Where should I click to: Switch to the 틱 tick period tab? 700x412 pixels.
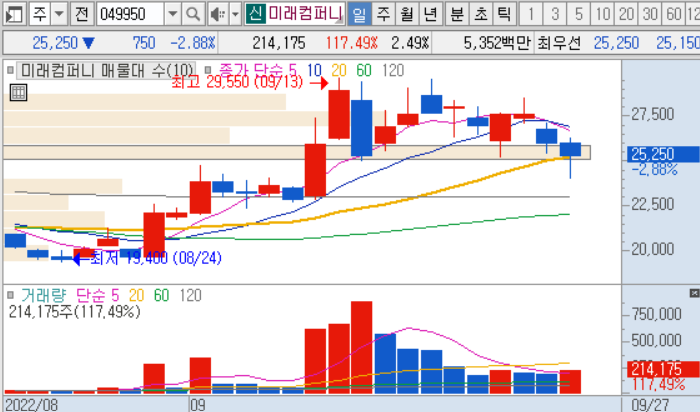point(504,14)
